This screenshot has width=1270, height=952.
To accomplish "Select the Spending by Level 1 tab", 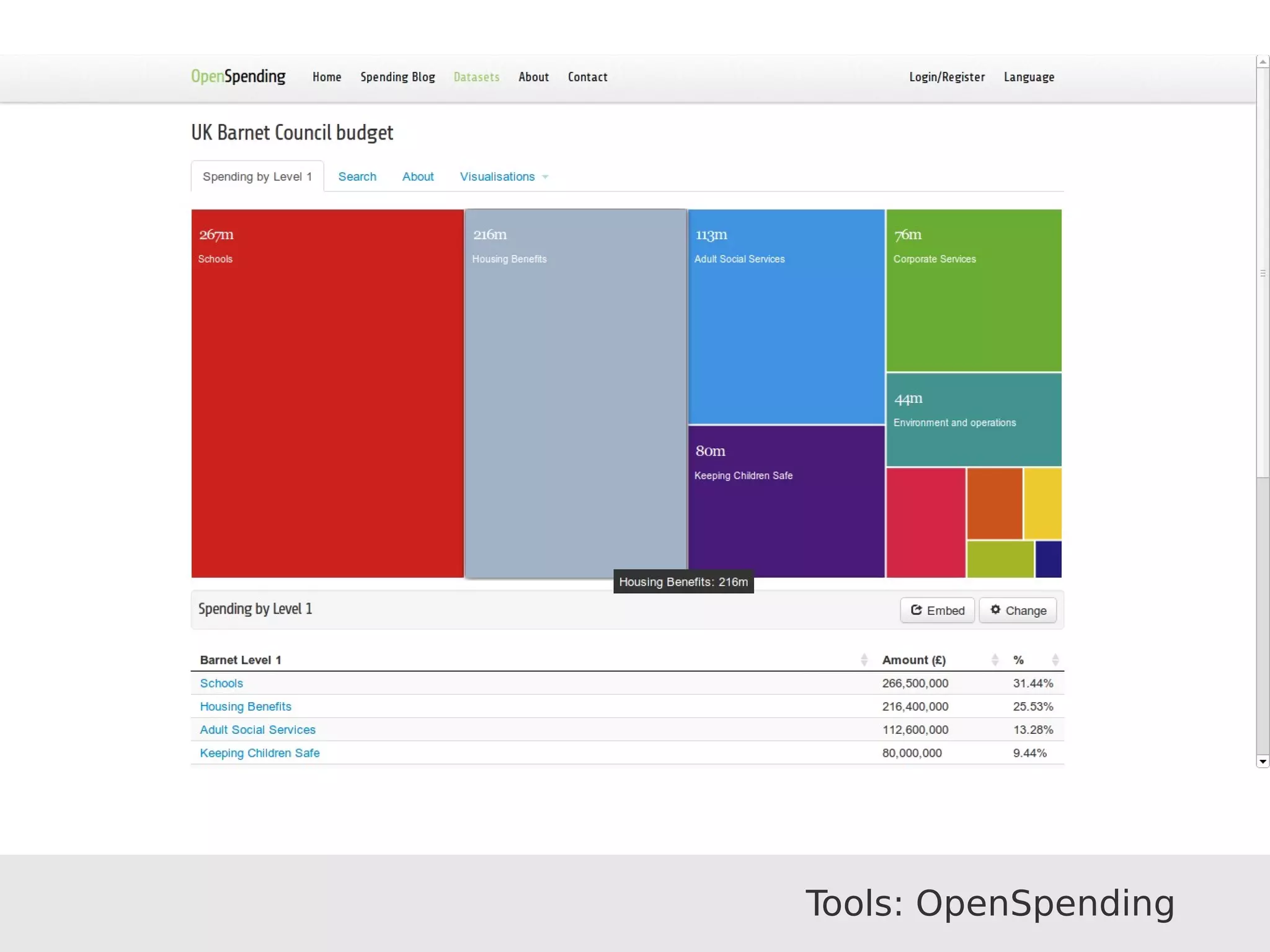I will (257, 177).
